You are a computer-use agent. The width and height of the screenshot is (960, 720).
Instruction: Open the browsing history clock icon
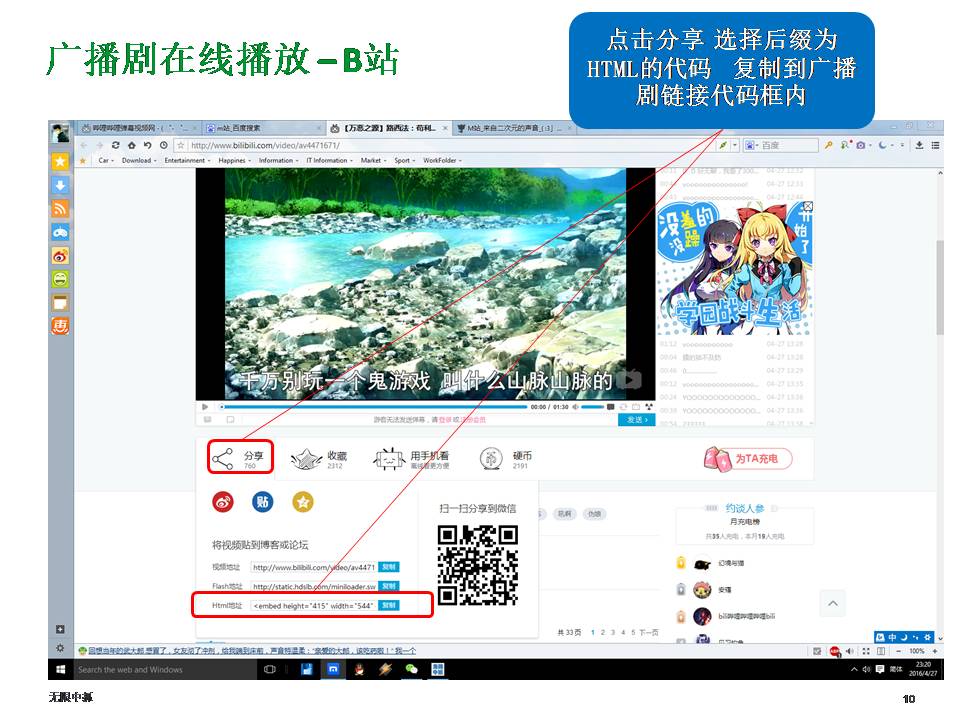(163, 145)
